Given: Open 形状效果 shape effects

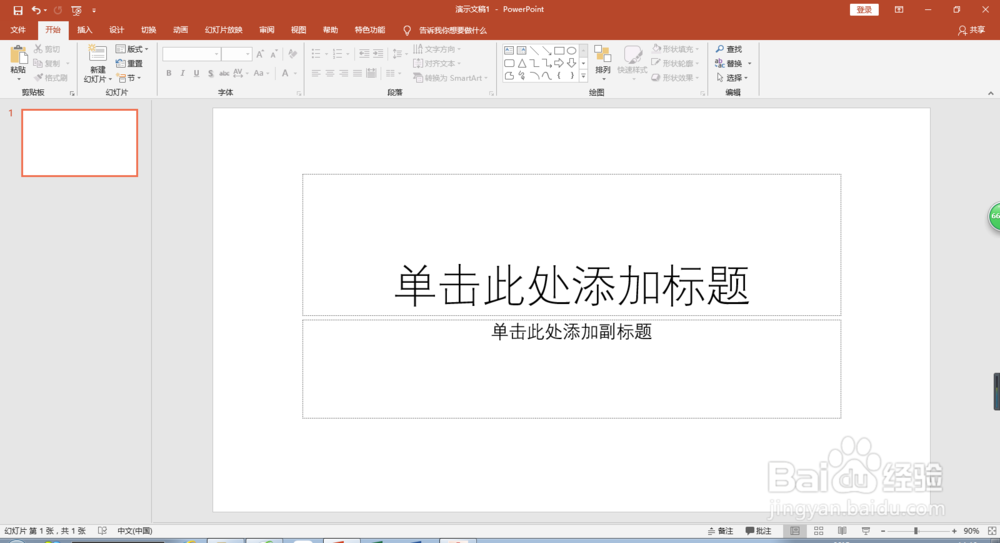Looking at the screenshot, I should 675,78.
